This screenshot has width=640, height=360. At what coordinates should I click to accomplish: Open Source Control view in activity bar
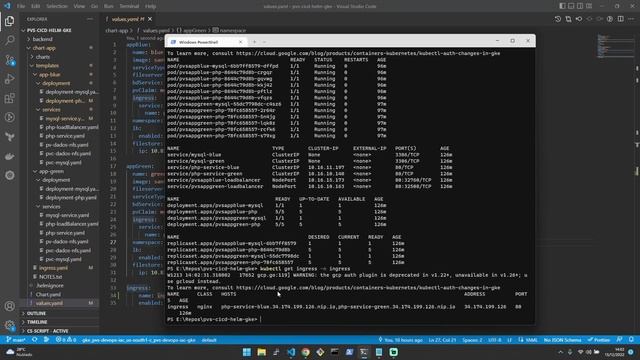[9, 60]
